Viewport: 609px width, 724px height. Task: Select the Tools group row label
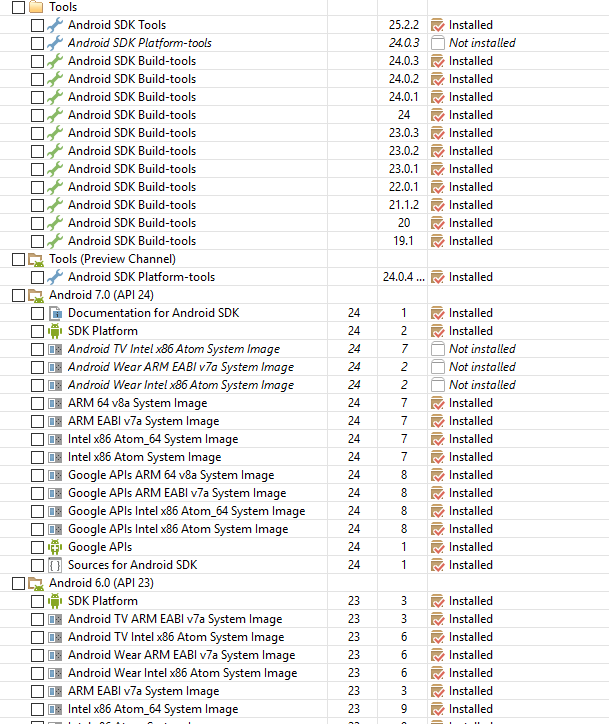point(63,7)
